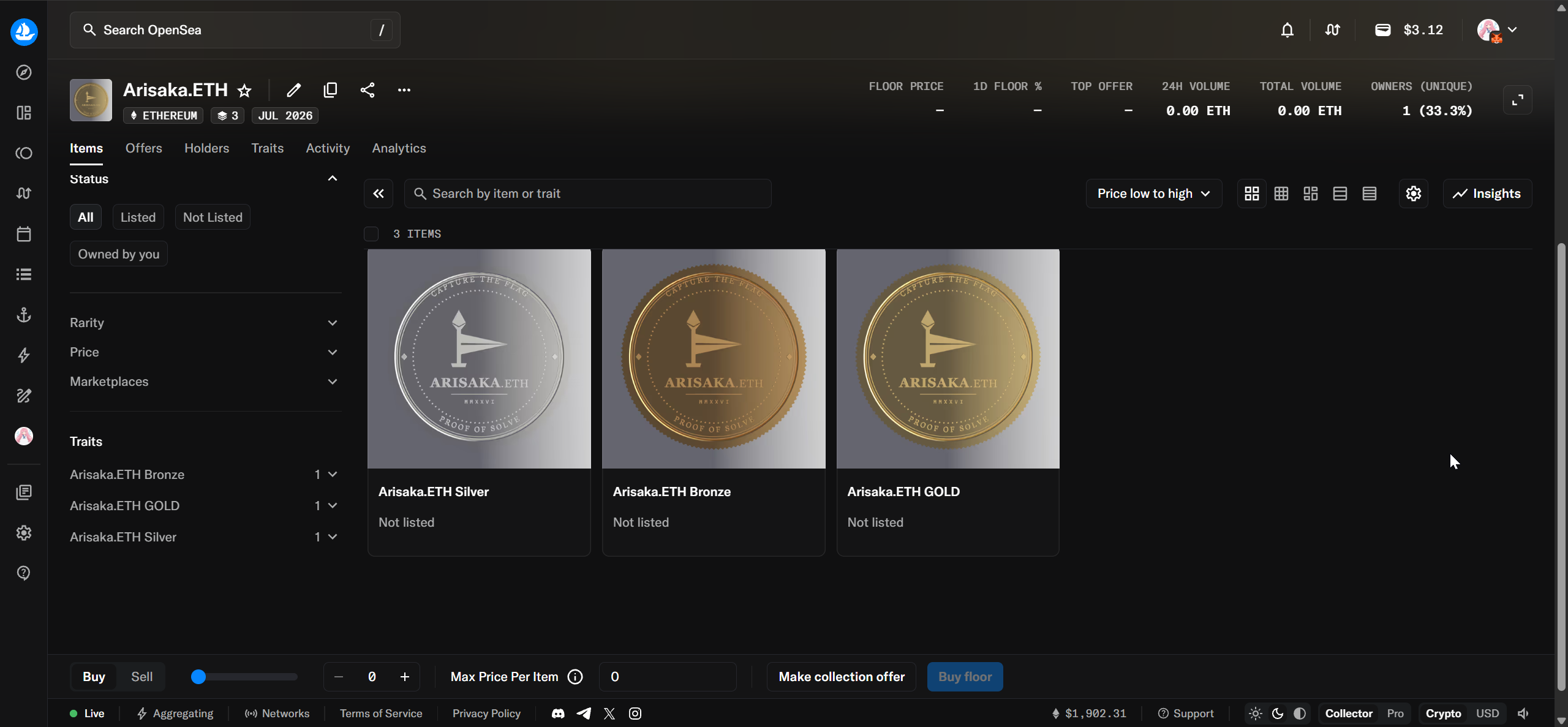
Task: Toggle sound with the speaker icon
Action: (1523, 714)
